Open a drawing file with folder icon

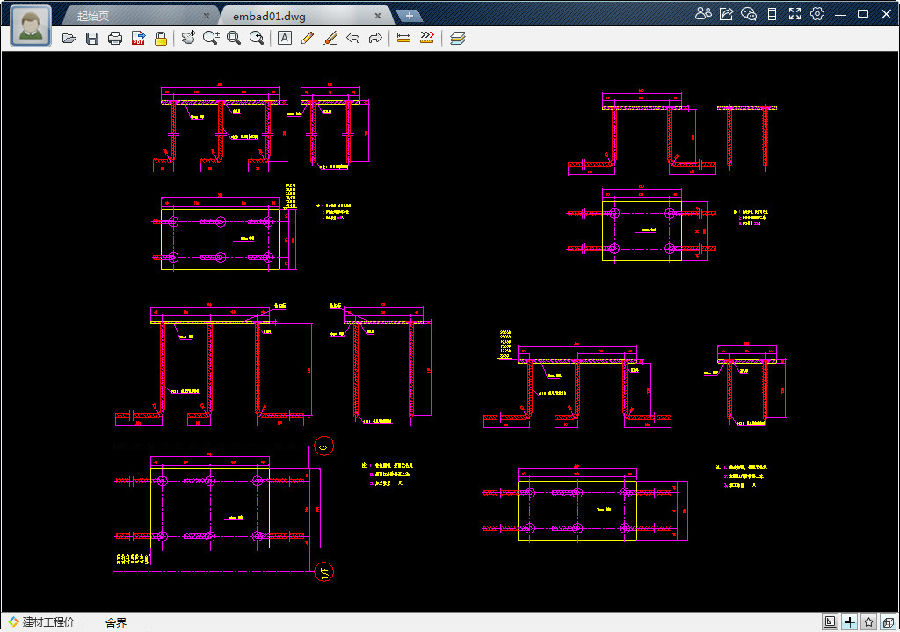(69, 38)
